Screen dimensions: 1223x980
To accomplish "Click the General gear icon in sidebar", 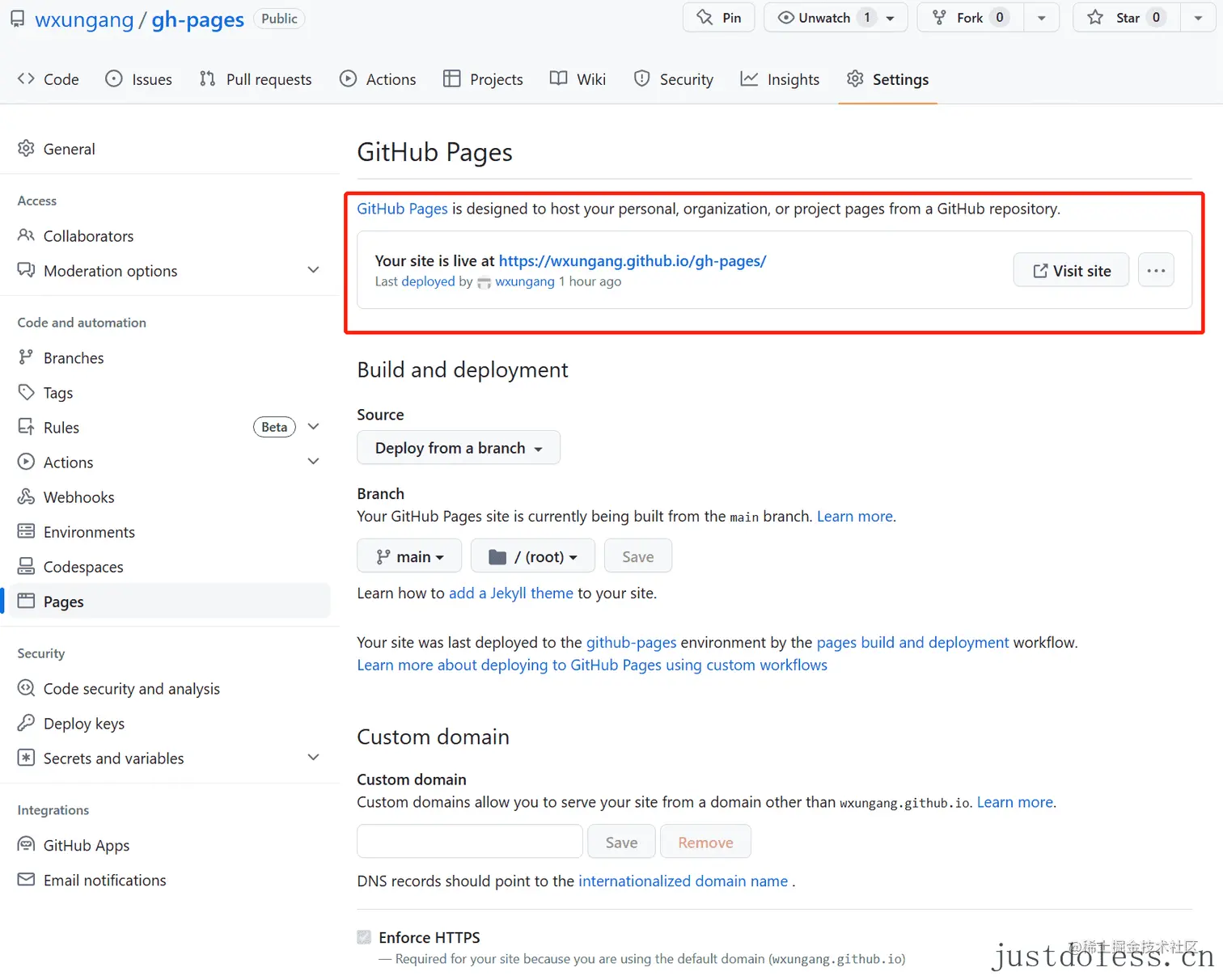I will pyautogui.click(x=26, y=149).
